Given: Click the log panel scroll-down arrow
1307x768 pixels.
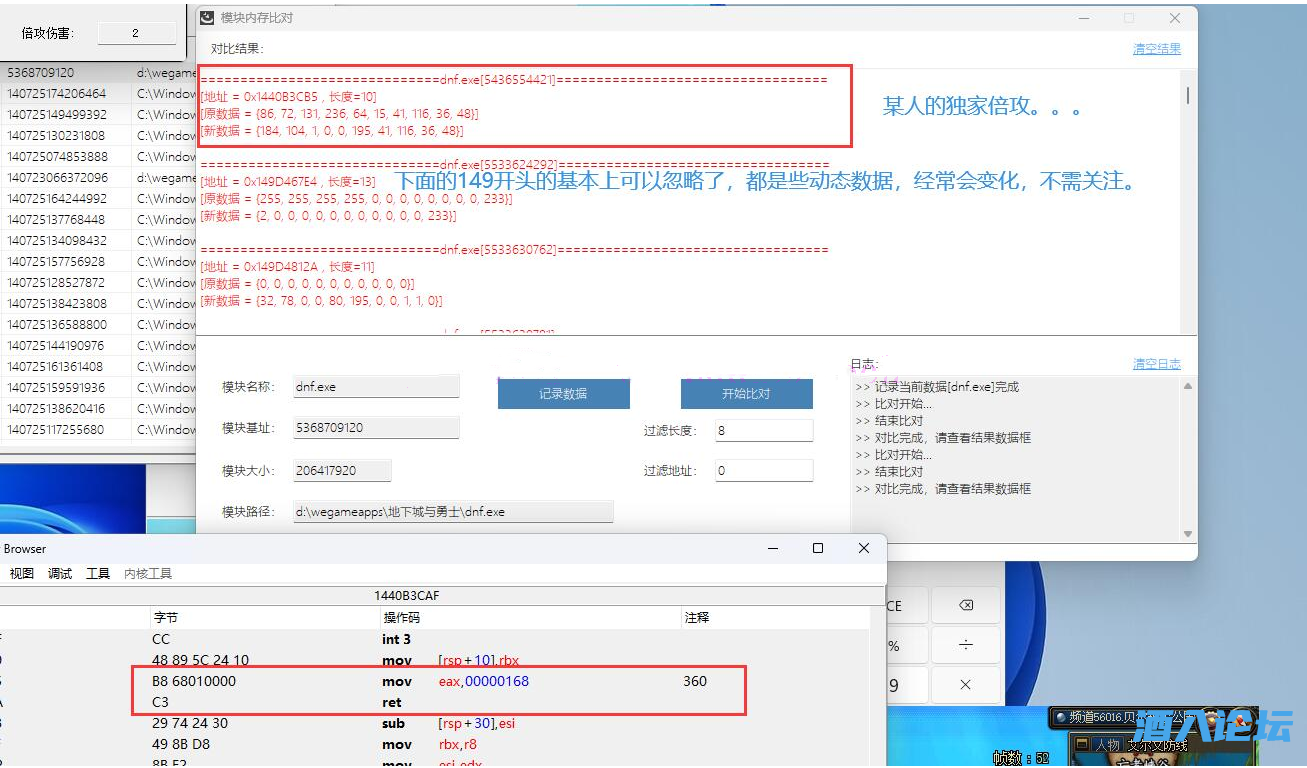Looking at the screenshot, I should (1188, 534).
